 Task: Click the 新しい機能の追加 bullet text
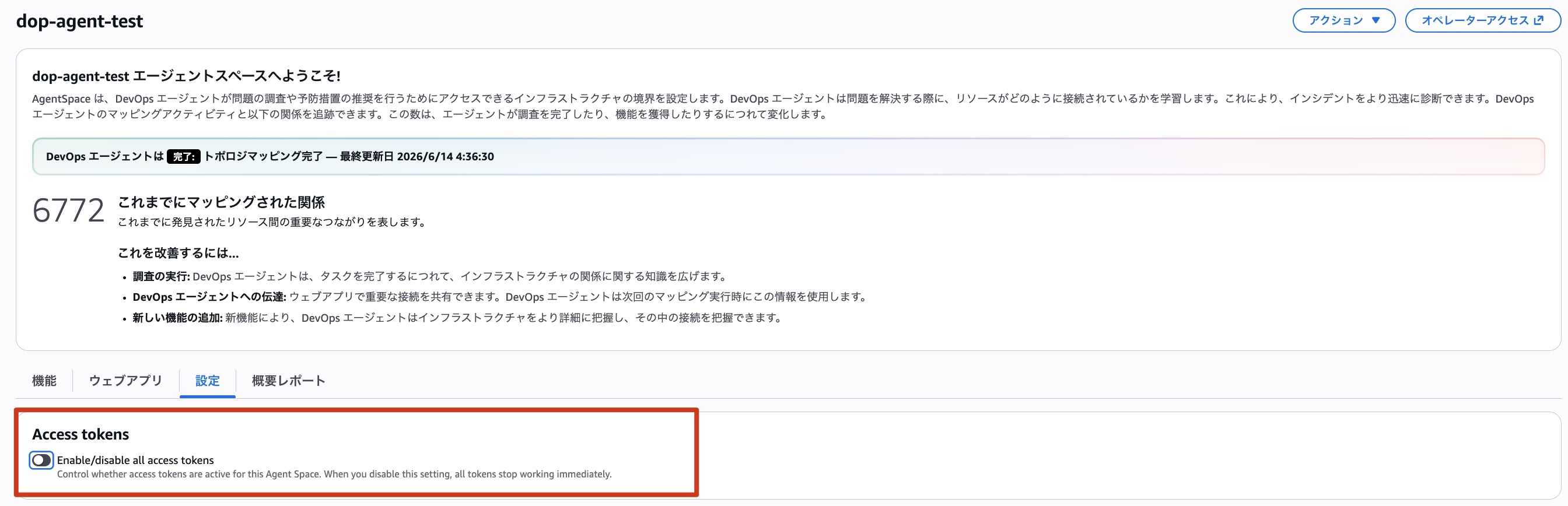(457, 318)
